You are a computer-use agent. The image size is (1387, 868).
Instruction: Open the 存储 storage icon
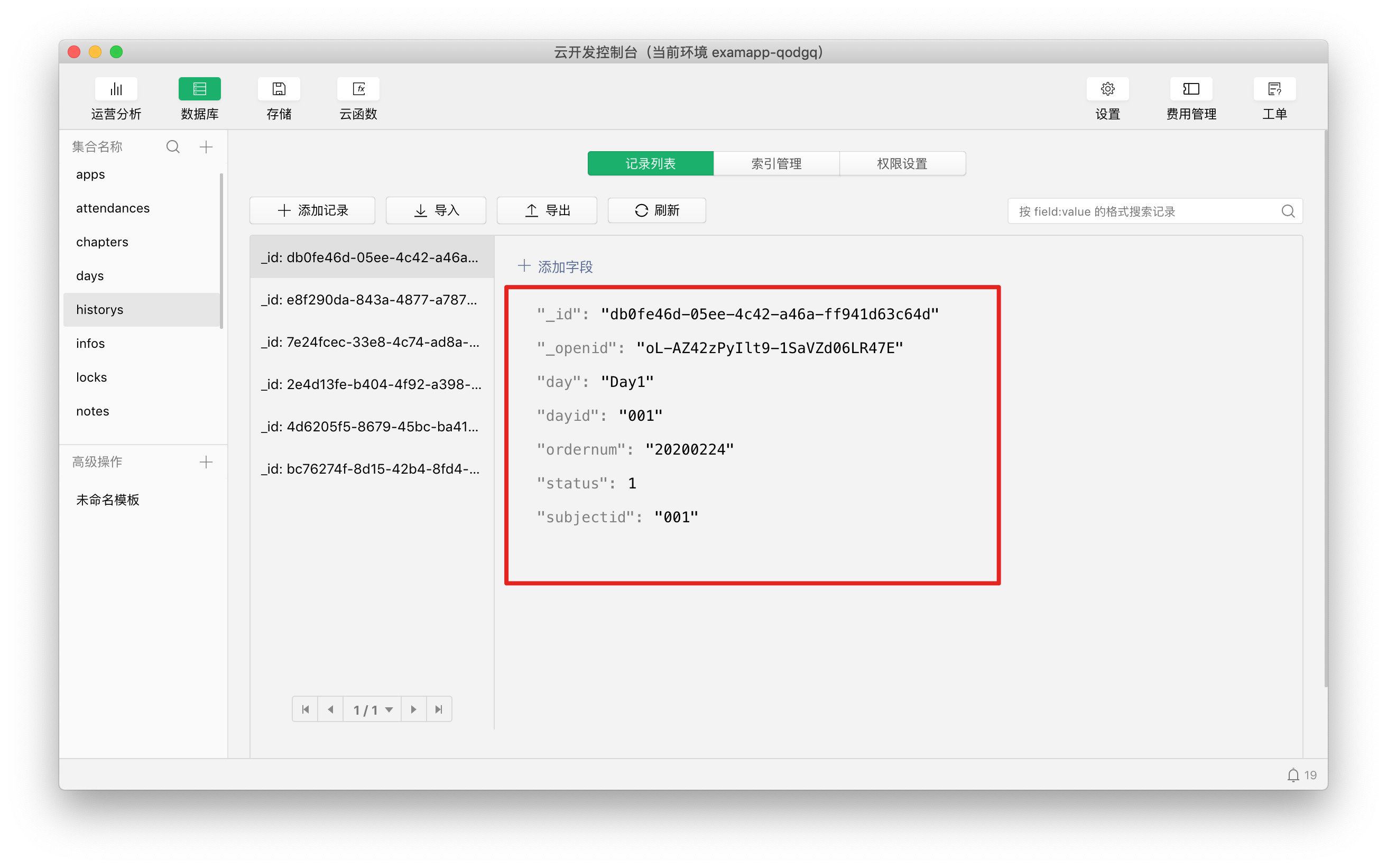(x=279, y=89)
